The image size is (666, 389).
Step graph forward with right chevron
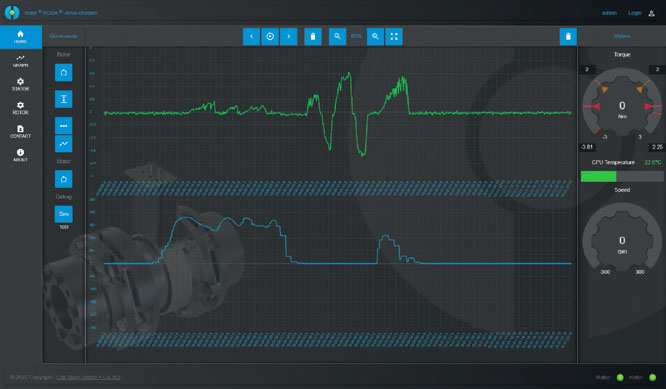point(289,37)
